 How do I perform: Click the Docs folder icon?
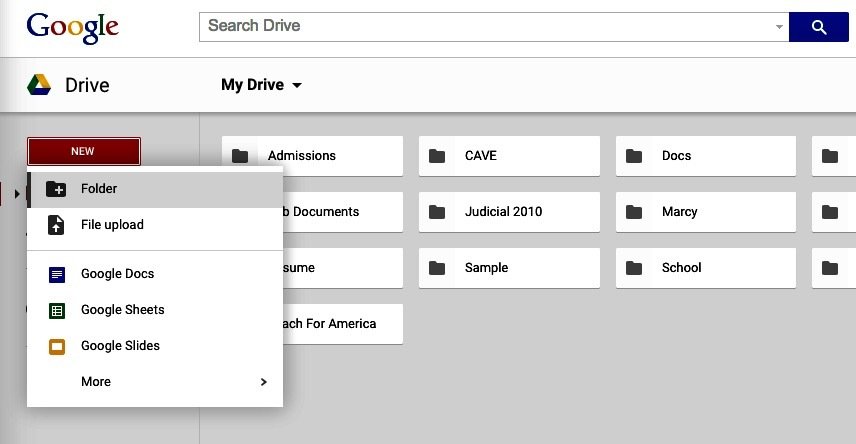(634, 156)
